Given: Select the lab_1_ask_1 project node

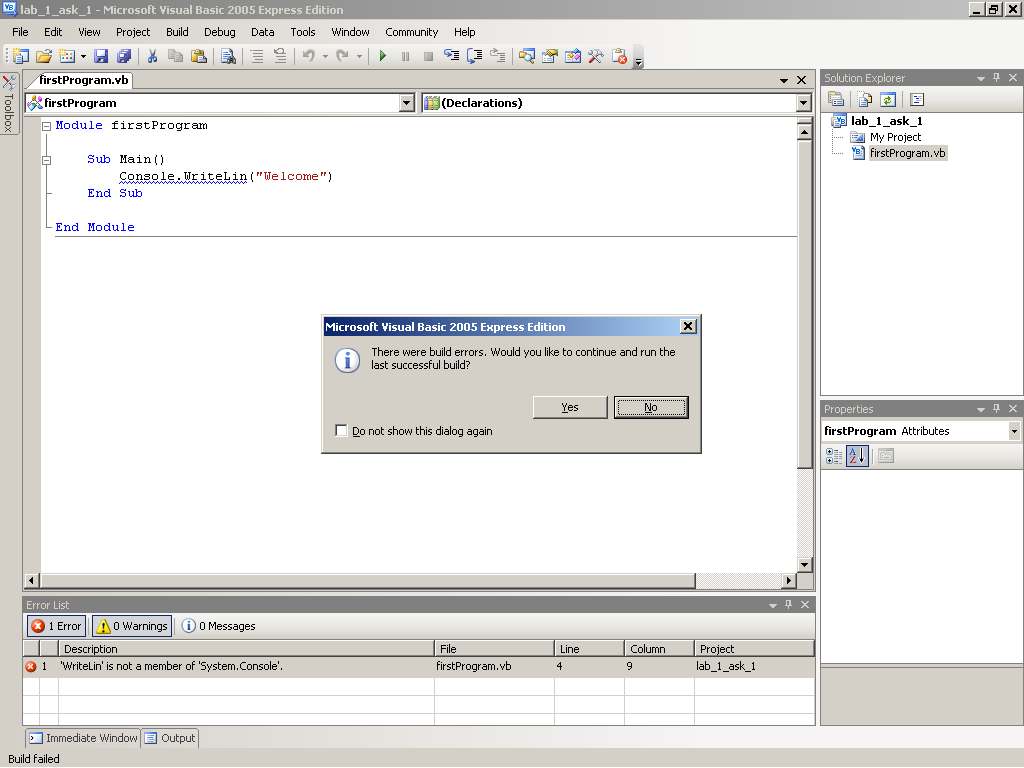Looking at the screenshot, I should [x=886, y=121].
